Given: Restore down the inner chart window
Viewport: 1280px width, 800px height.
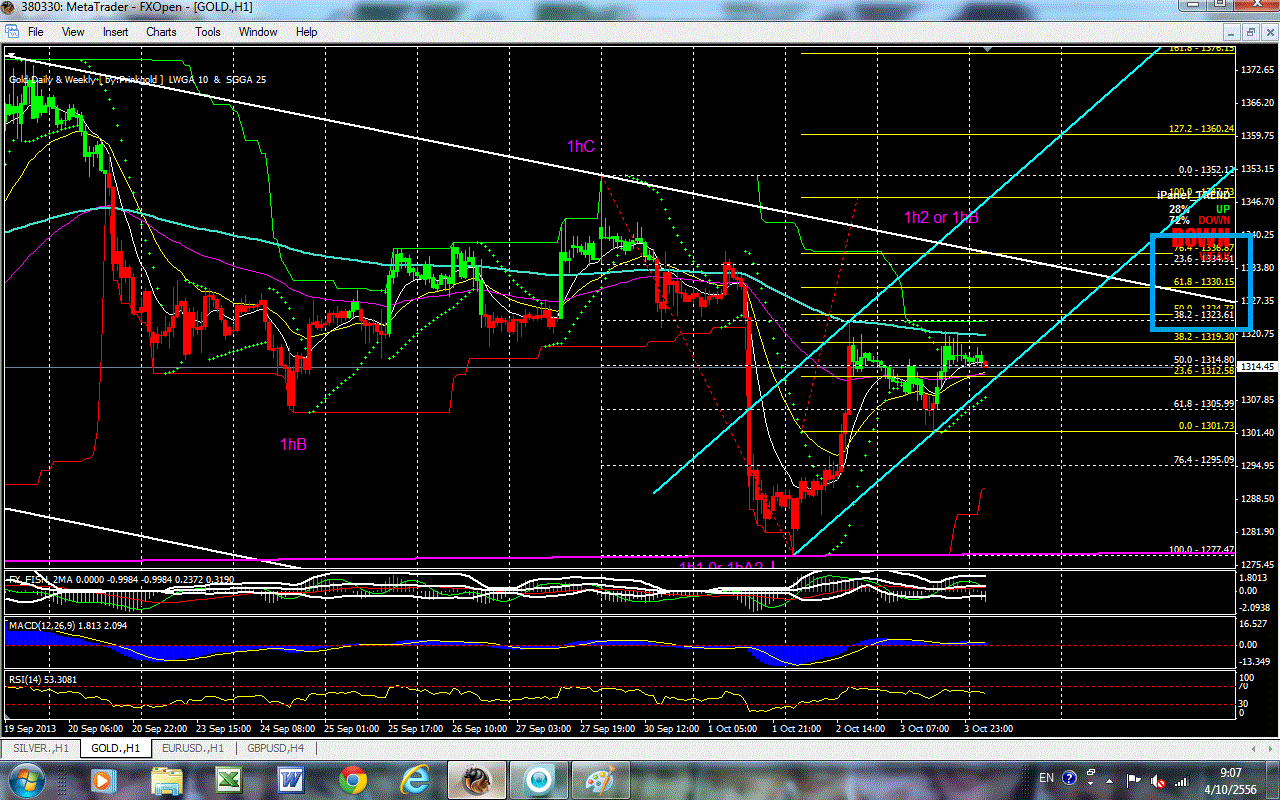Looking at the screenshot, I should (x=1250, y=32).
